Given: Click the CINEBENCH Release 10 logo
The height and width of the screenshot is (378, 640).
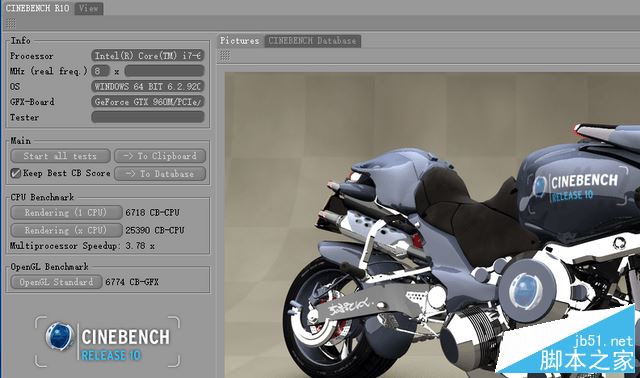Looking at the screenshot, I should [x=107, y=341].
